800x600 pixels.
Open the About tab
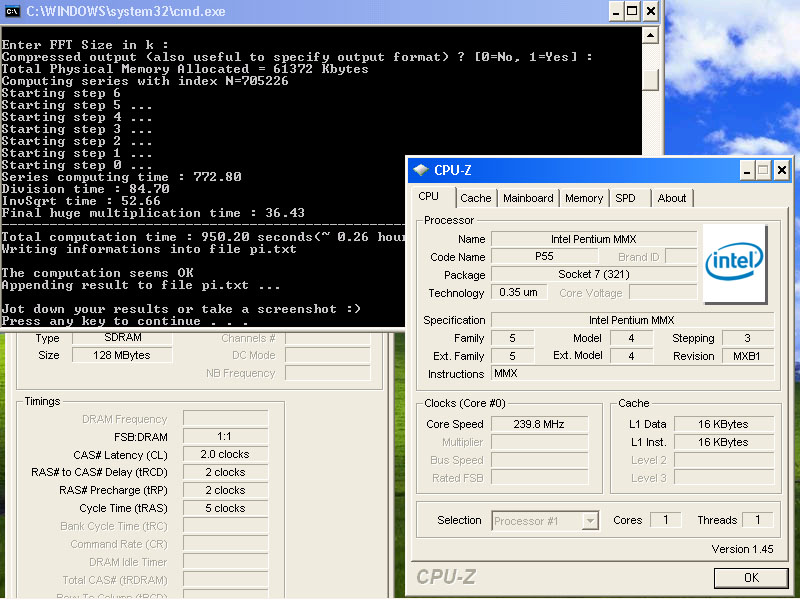point(671,198)
